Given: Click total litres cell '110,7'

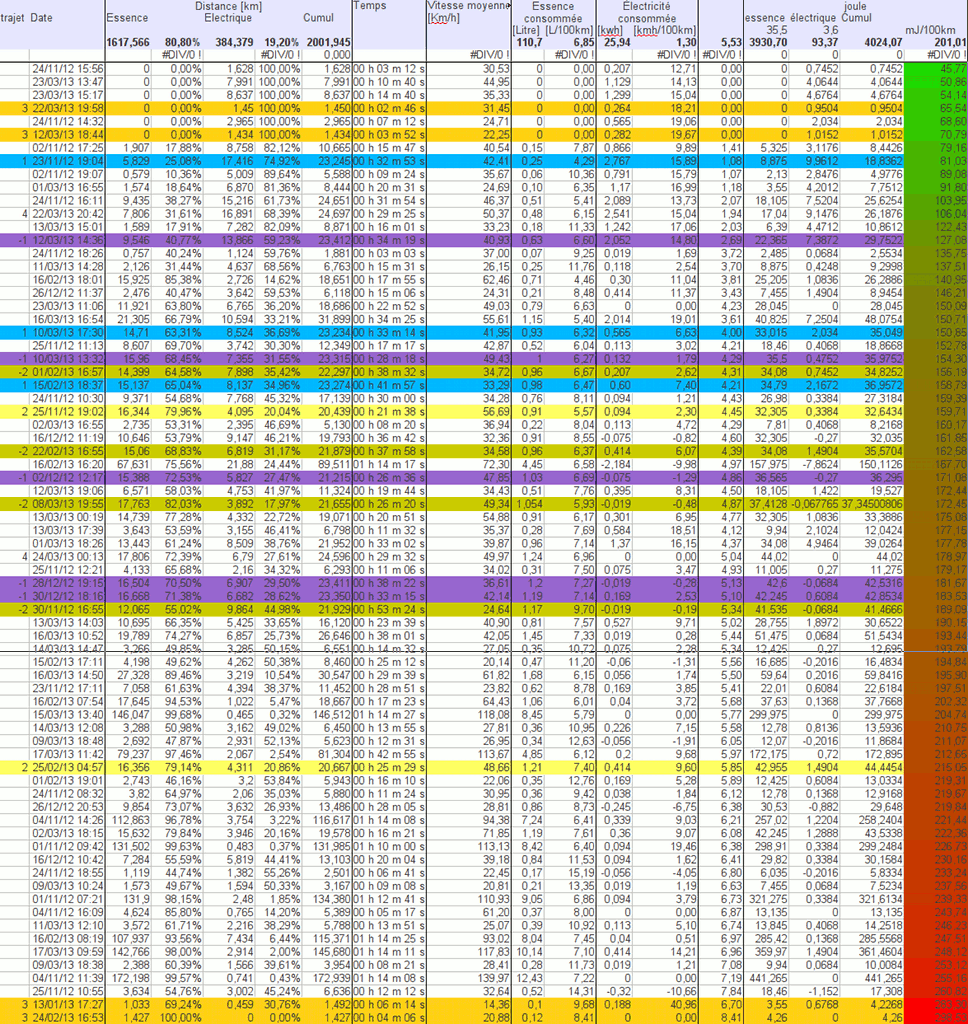Looking at the screenshot, I should click(x=530, y=42).
